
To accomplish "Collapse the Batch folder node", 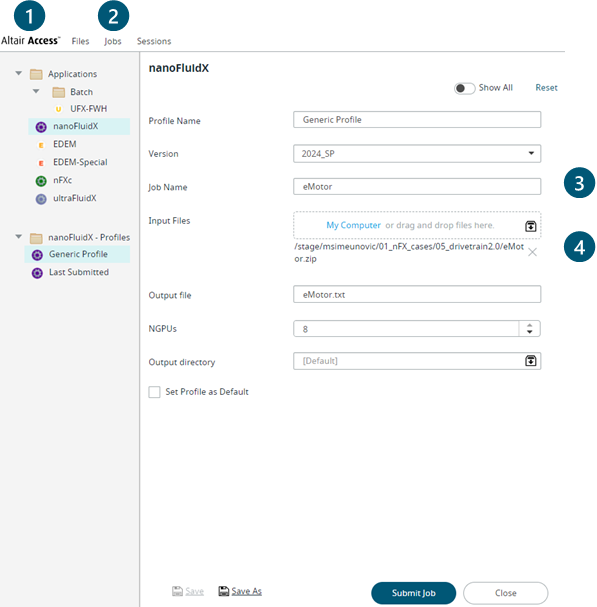I will [x=36, y=91].
